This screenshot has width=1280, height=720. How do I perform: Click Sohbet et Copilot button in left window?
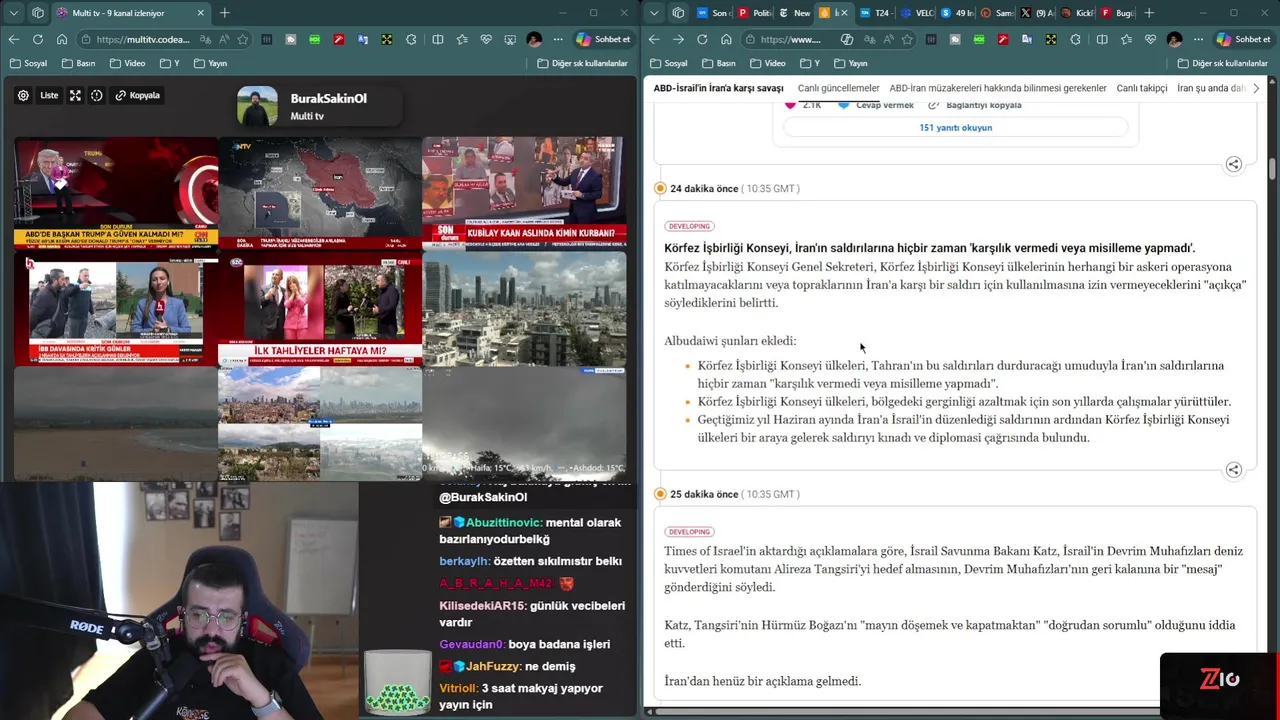[604, 39]
